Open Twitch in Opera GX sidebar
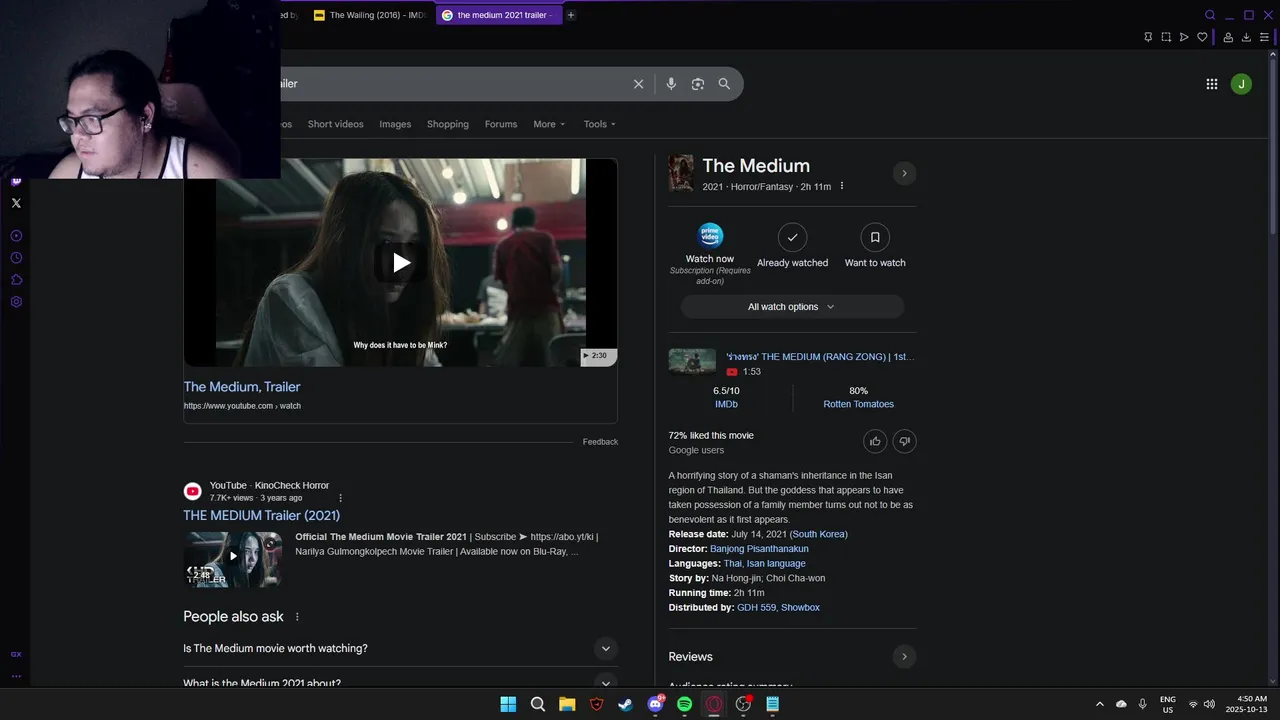The width and height of the screenshot is (1280, 720). click(x=16, y=181)
